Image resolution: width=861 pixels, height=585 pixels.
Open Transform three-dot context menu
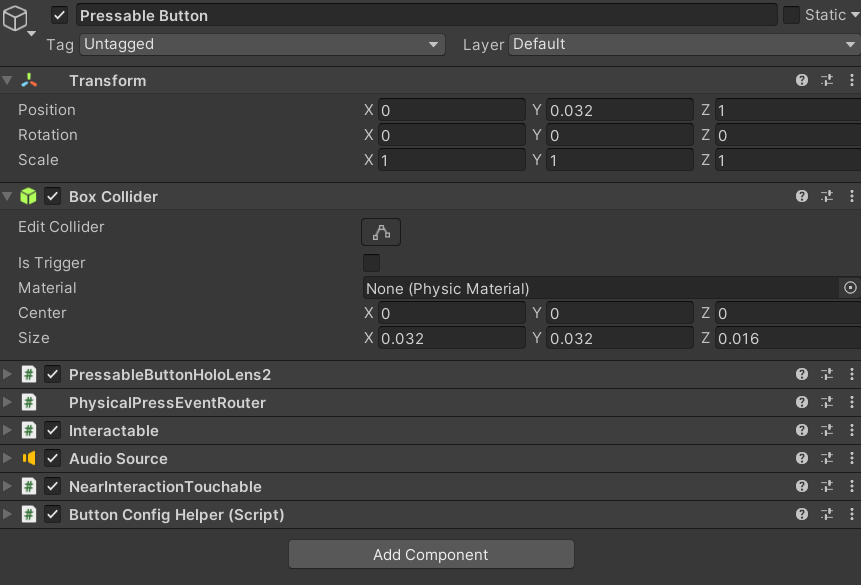coord(852,80)
